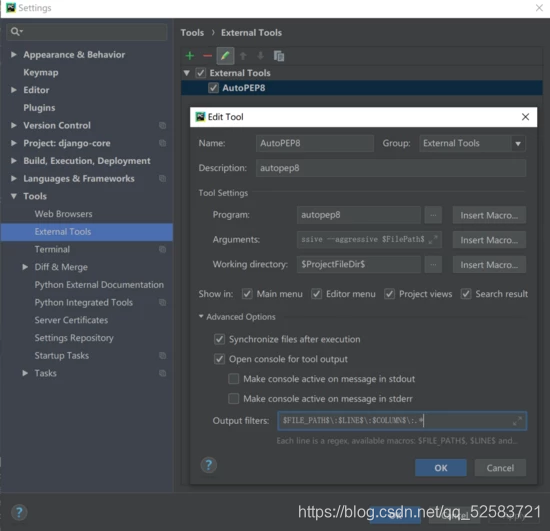The image size is (550, 531).
Task: Browse for Program path with ellipsis button
Action: pos(433,215)
